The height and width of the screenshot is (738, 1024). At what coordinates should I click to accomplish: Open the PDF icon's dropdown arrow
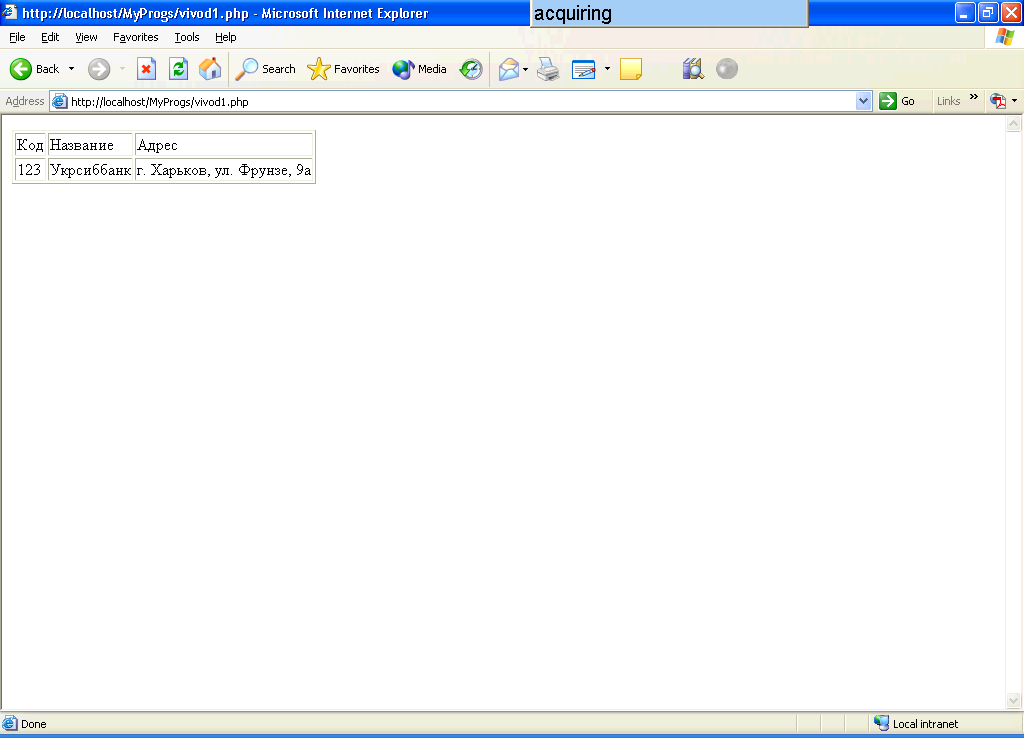point(1014,101)
